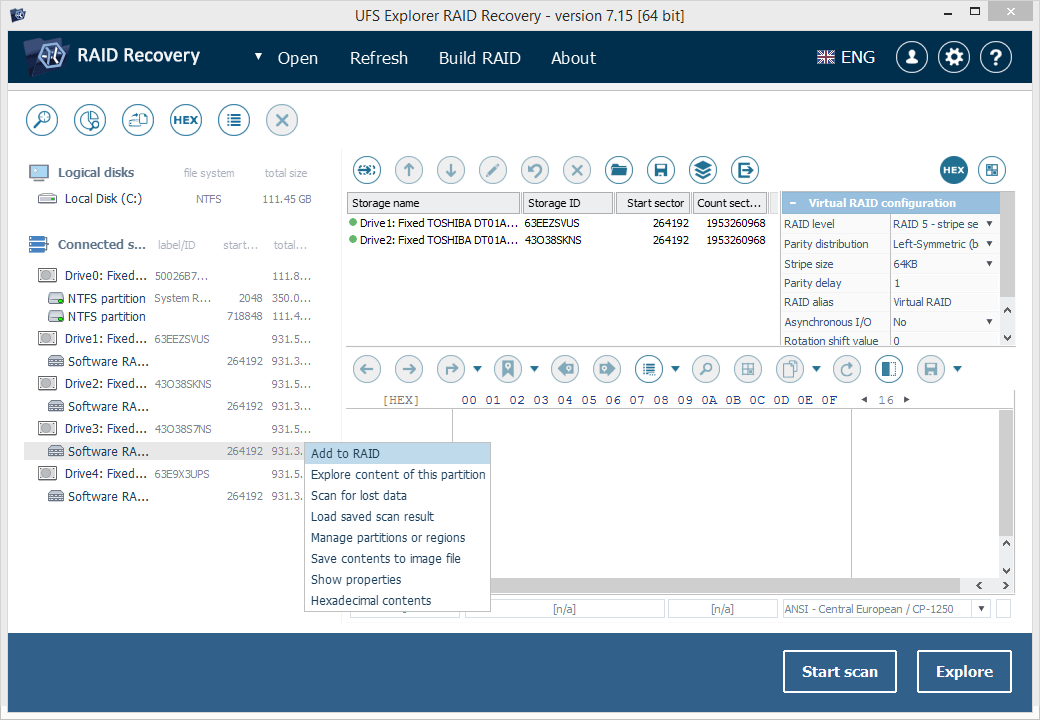1040x720 pixels.
Task: Open the RAID level dropdown
Action: tap(989, 224)
